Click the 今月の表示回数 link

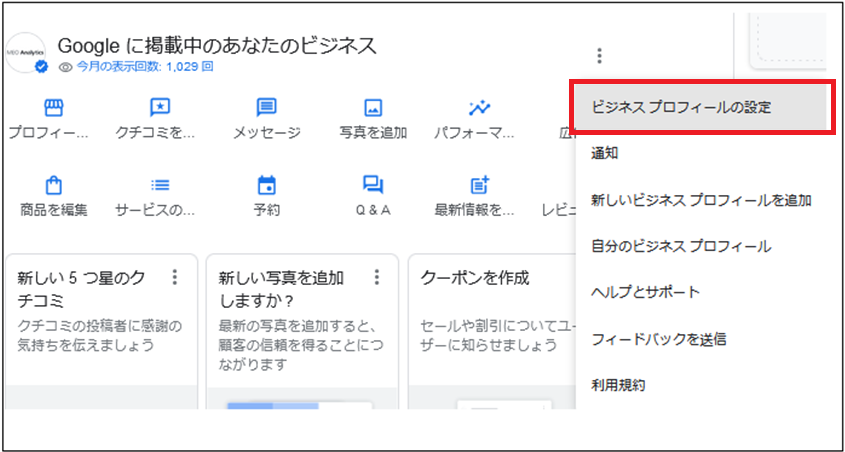145,67
